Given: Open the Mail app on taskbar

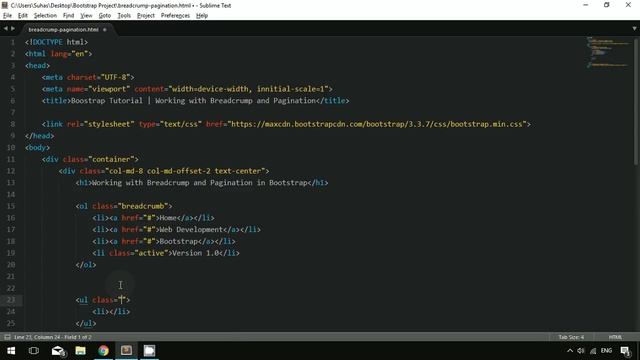Looking at the screenshot, I should [58, 351].
